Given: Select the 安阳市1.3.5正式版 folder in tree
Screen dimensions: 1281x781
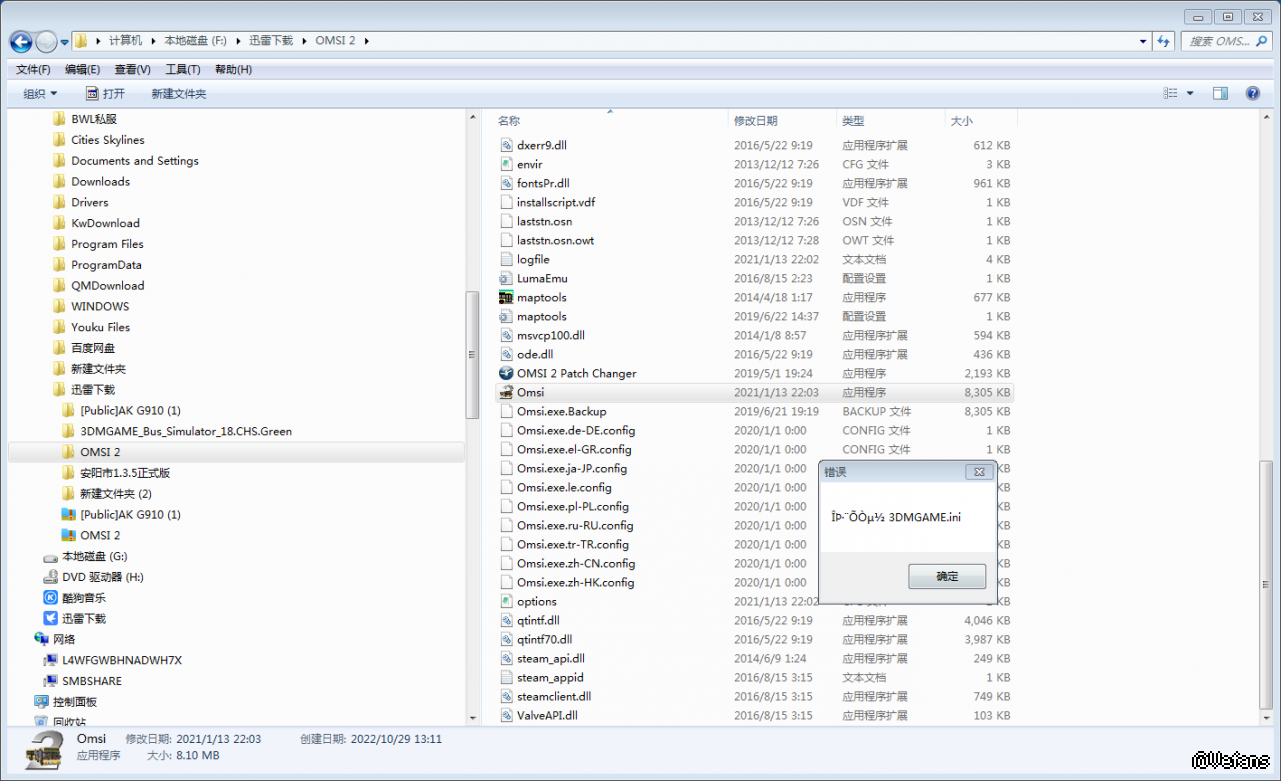Looking at the screenshot, I should [x=125, y=473].
